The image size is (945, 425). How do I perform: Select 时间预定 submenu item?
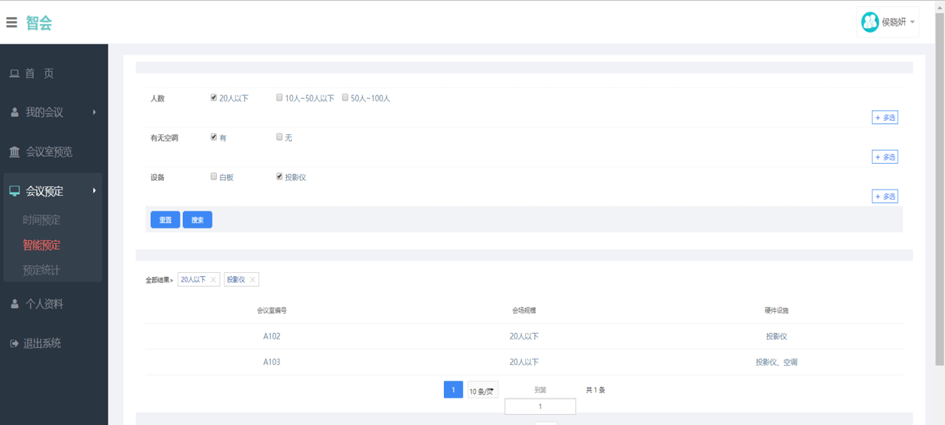click(x=42, y=220)
